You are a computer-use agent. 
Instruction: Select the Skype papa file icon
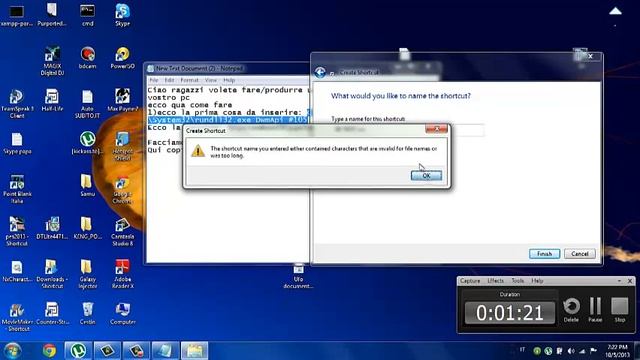tap(17, 143)
